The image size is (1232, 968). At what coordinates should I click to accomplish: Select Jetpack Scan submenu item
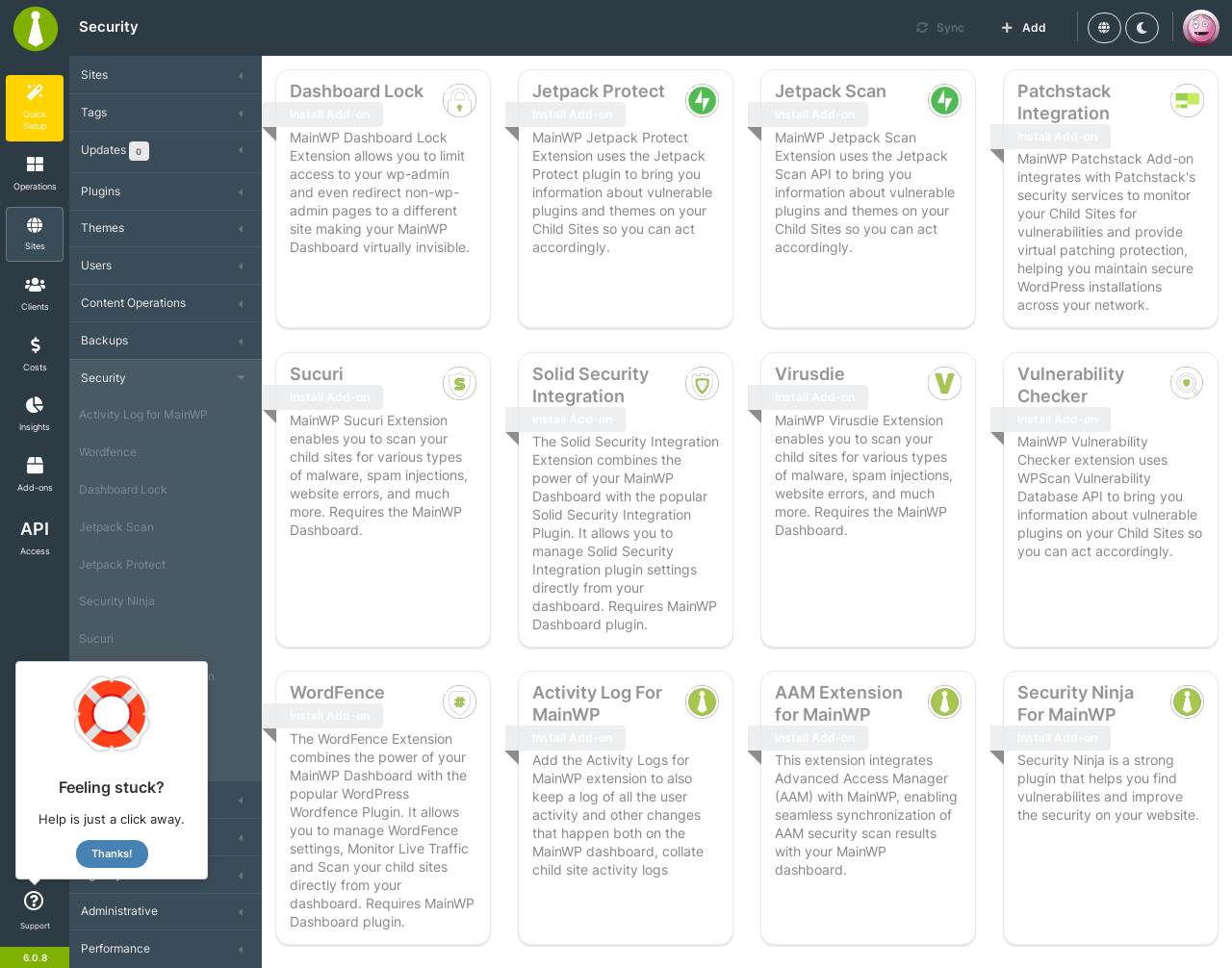(116, 527)
